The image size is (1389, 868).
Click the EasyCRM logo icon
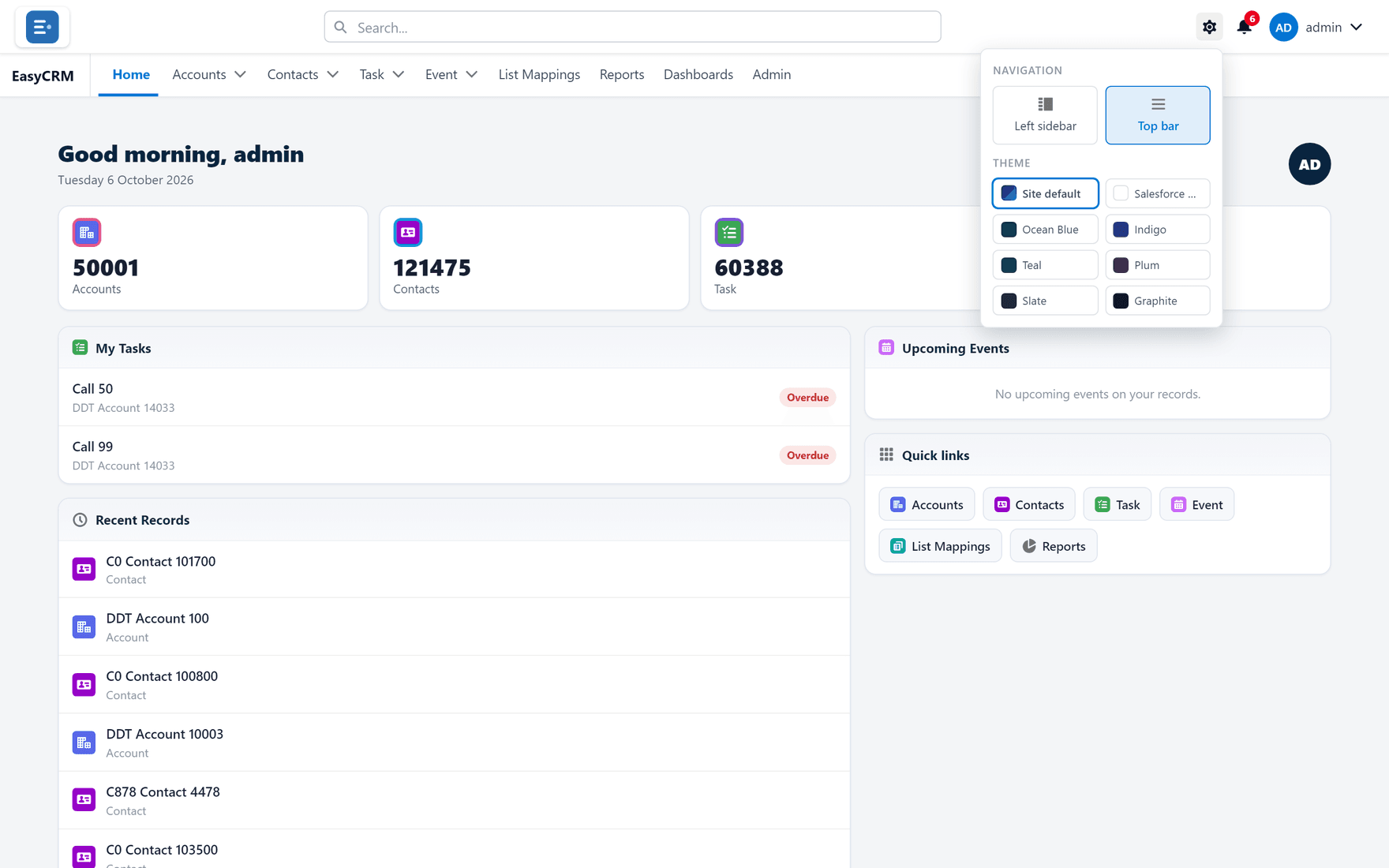42,27
